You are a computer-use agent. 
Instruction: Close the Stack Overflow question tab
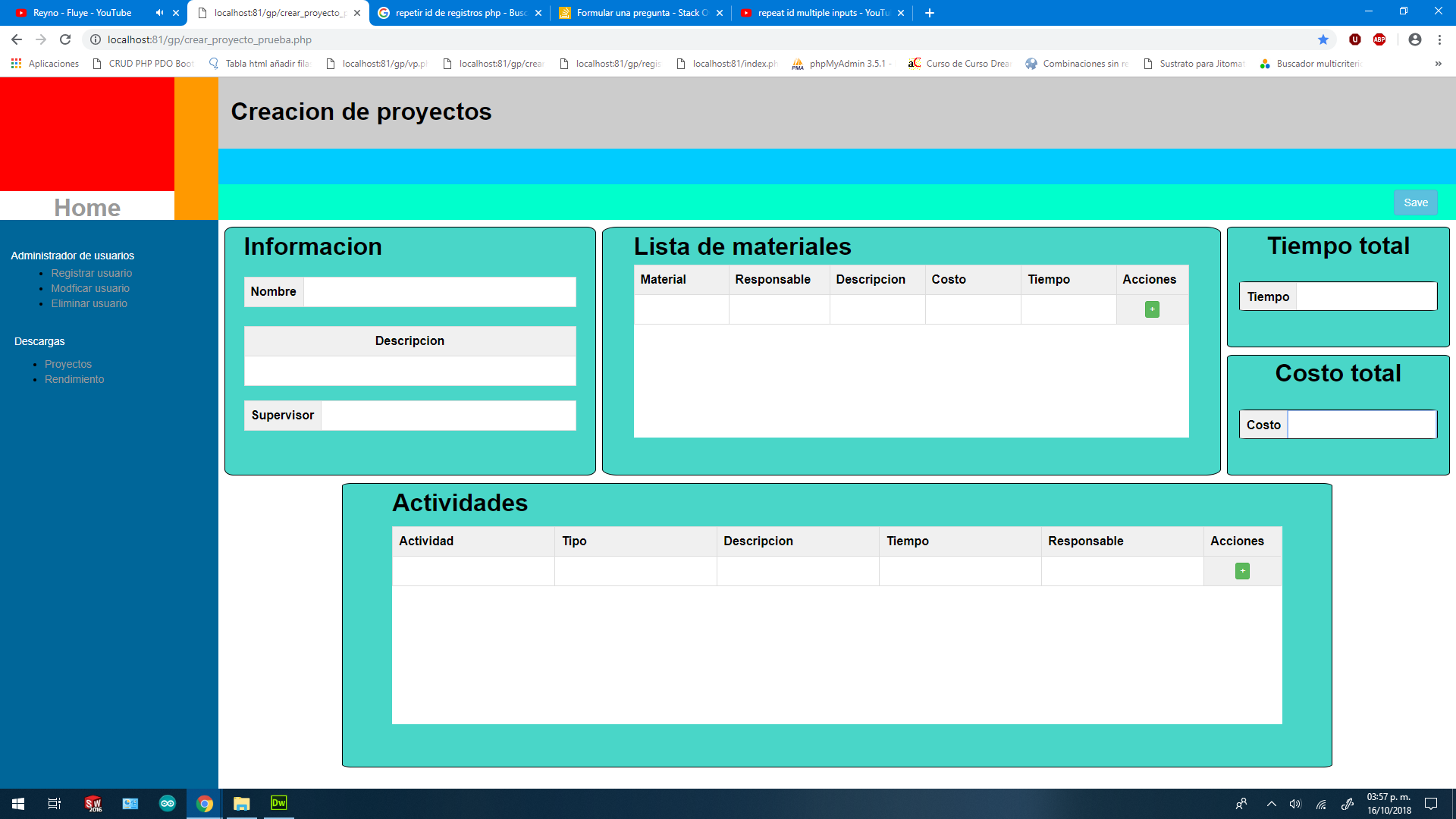pyautogui.click(x=720, y=13)
